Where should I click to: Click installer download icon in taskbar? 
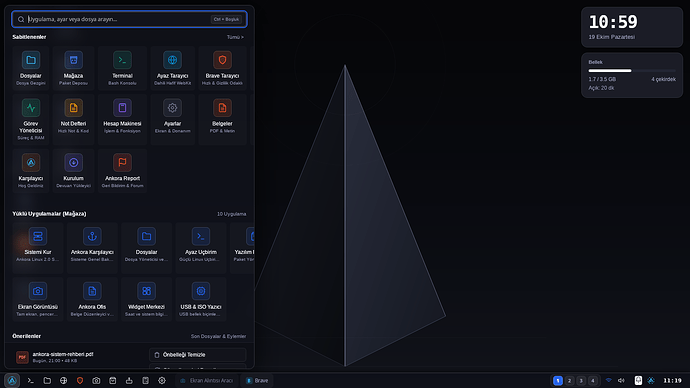point(129,381)
